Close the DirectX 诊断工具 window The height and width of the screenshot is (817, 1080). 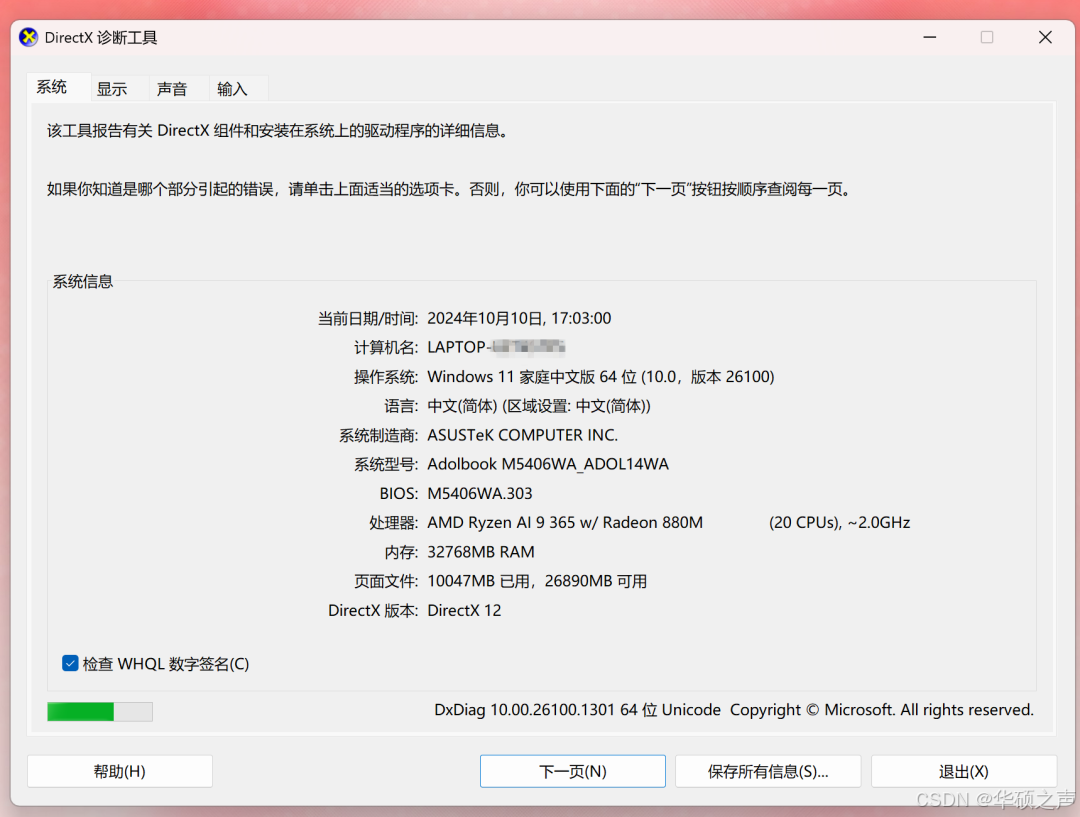pyautogui.click(x=1045, y=37)
